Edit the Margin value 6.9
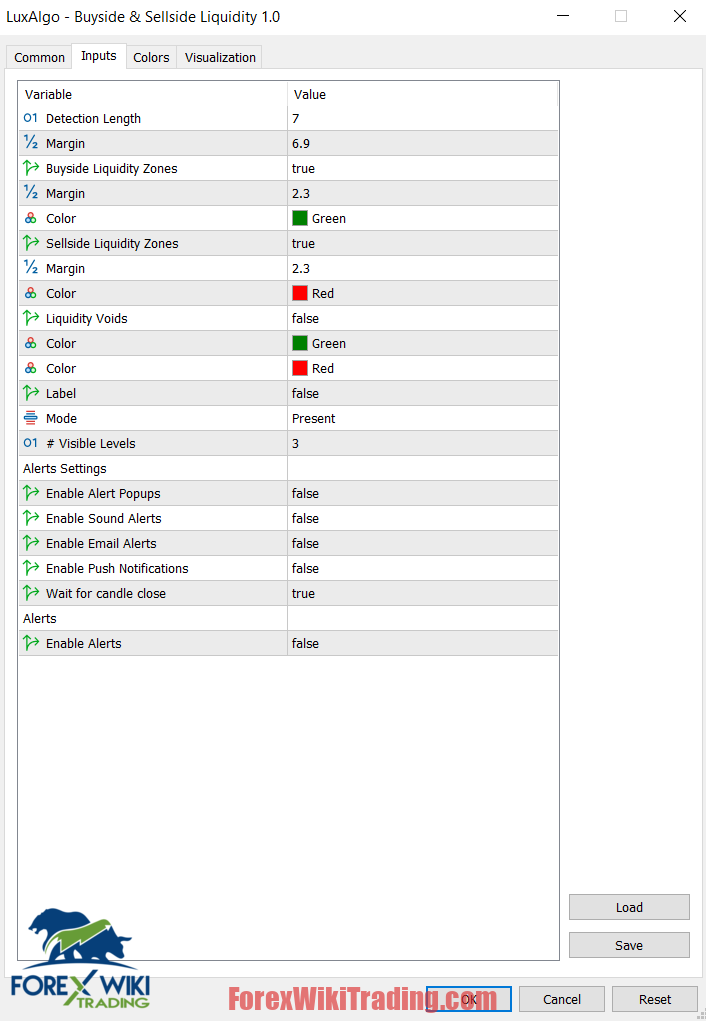 point(423,143)
